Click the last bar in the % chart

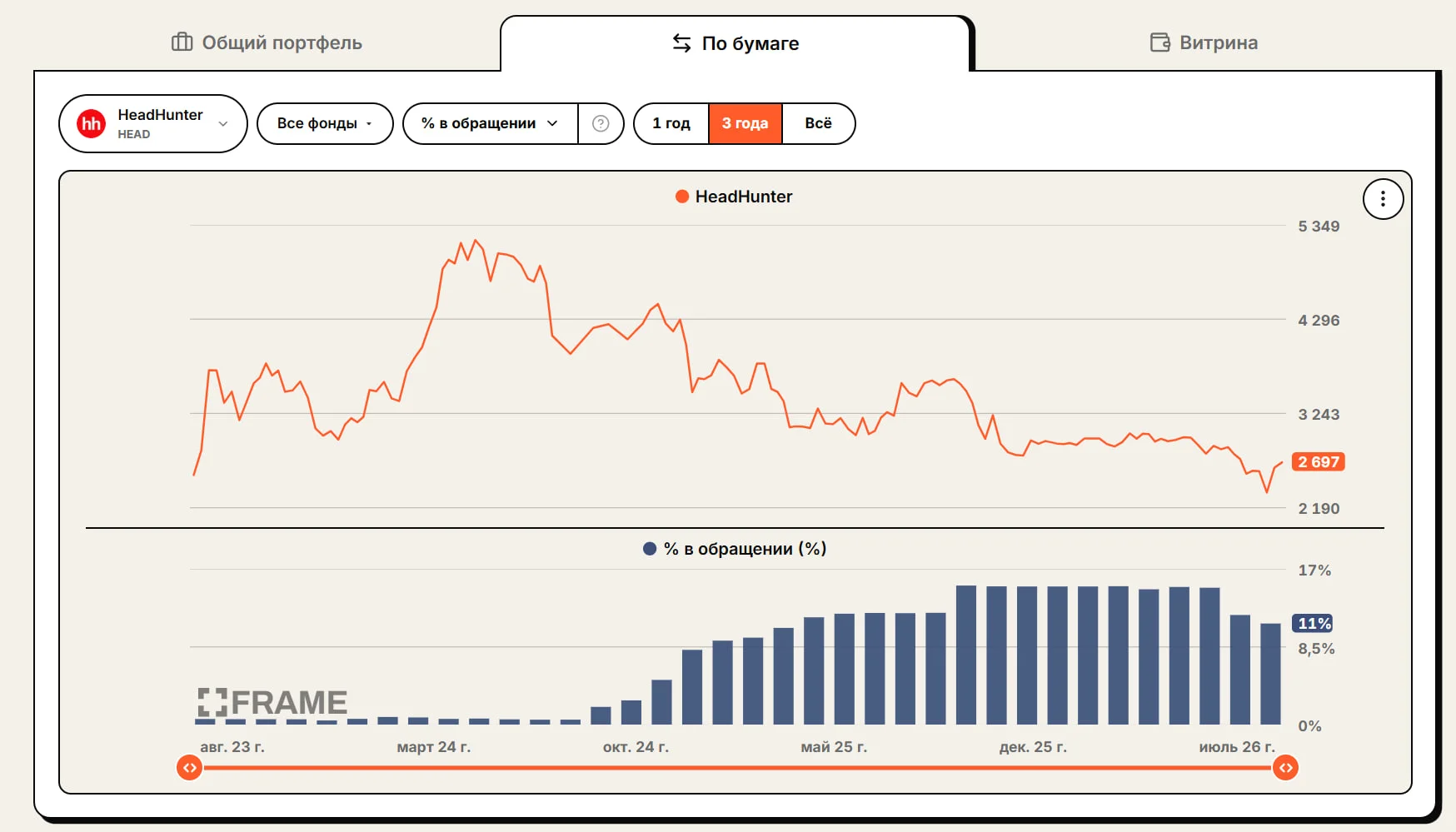1270,674
